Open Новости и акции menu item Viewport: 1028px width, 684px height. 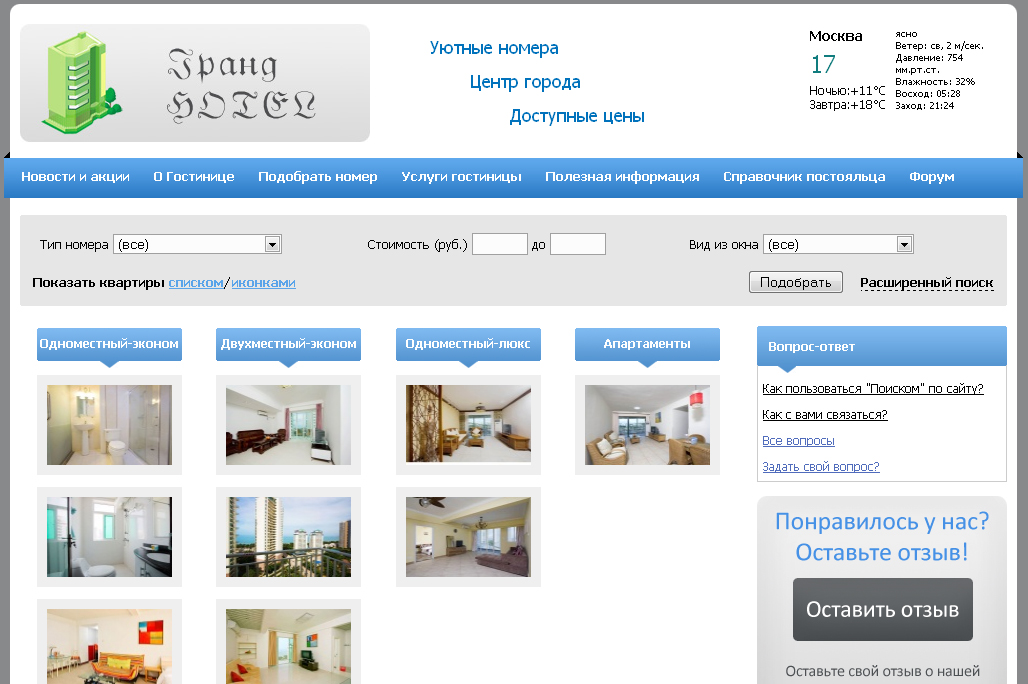[x=75, y=177]
